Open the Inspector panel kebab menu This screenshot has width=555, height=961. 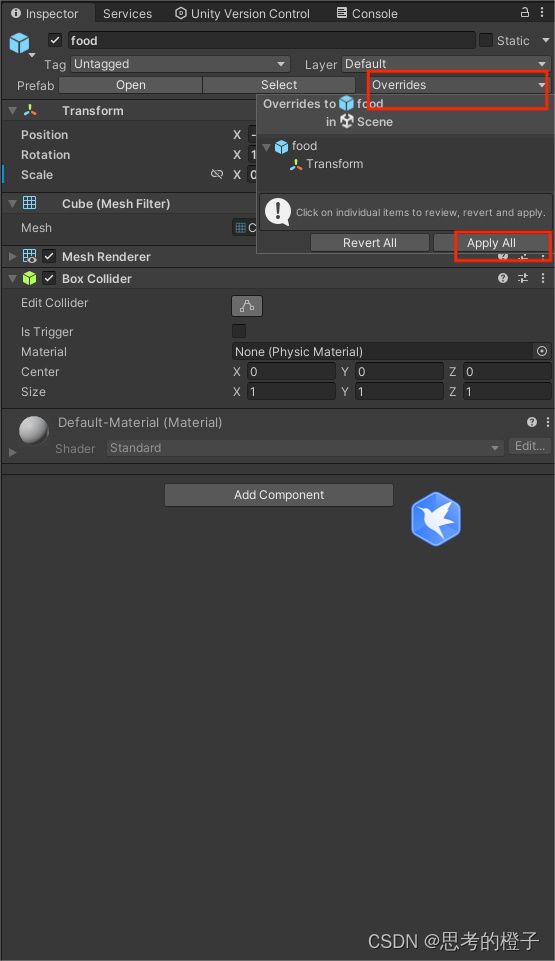[542, 12]
